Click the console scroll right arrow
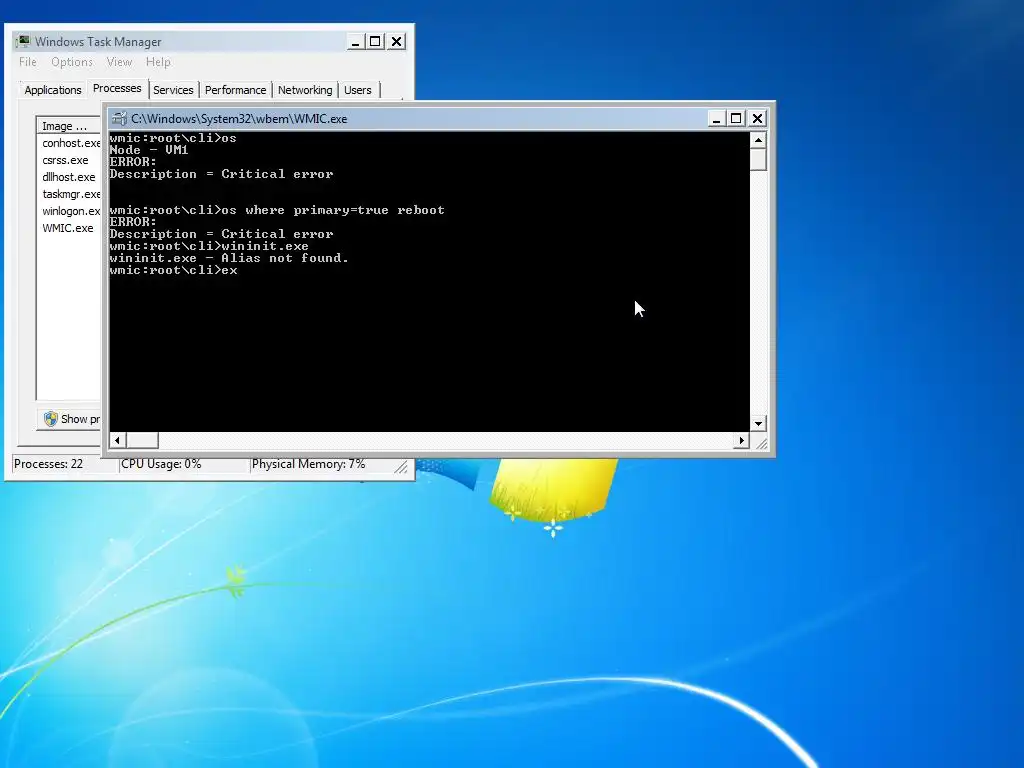The image size is (1024, 768). tap(741, 441)
